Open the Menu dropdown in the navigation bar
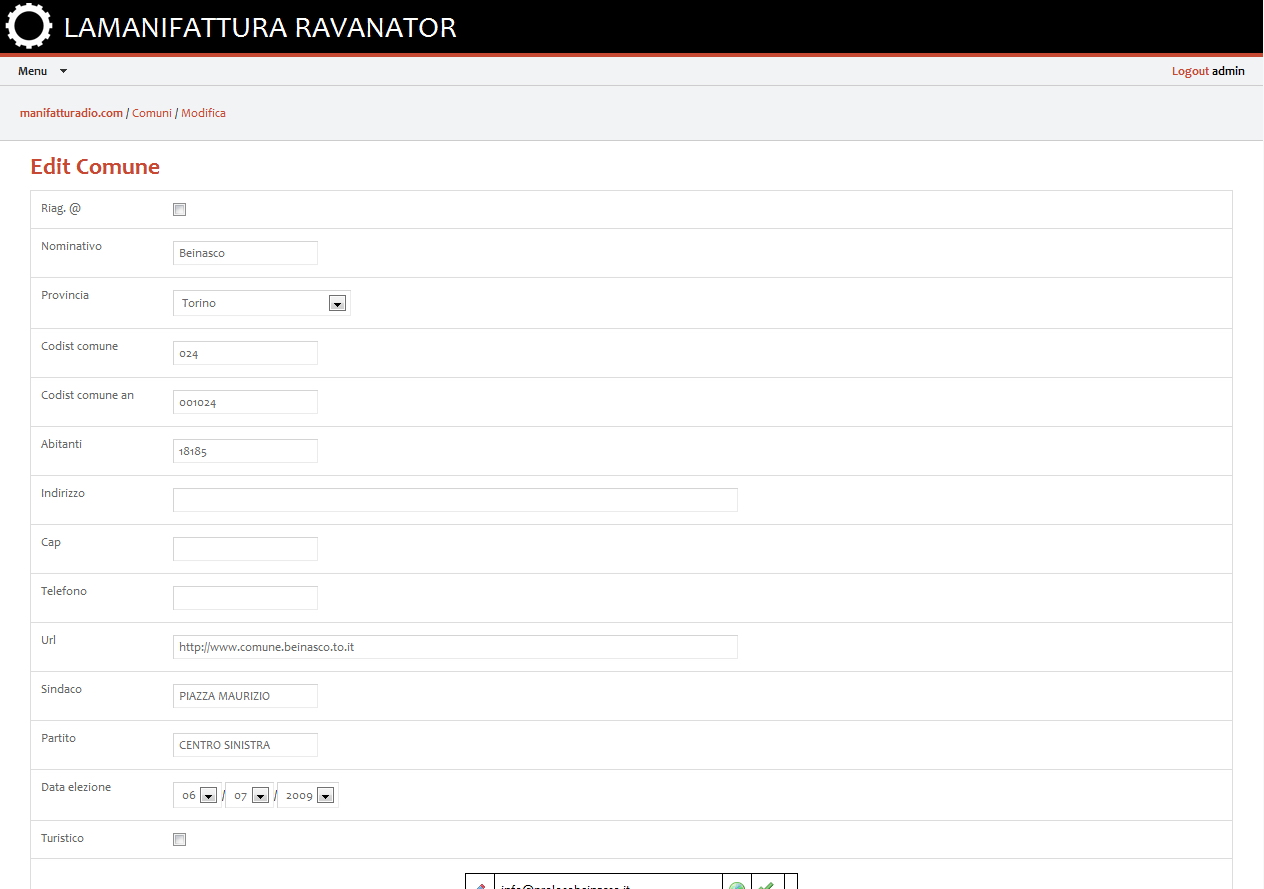This screenshot has width=1264, height=889. (41, 71)
